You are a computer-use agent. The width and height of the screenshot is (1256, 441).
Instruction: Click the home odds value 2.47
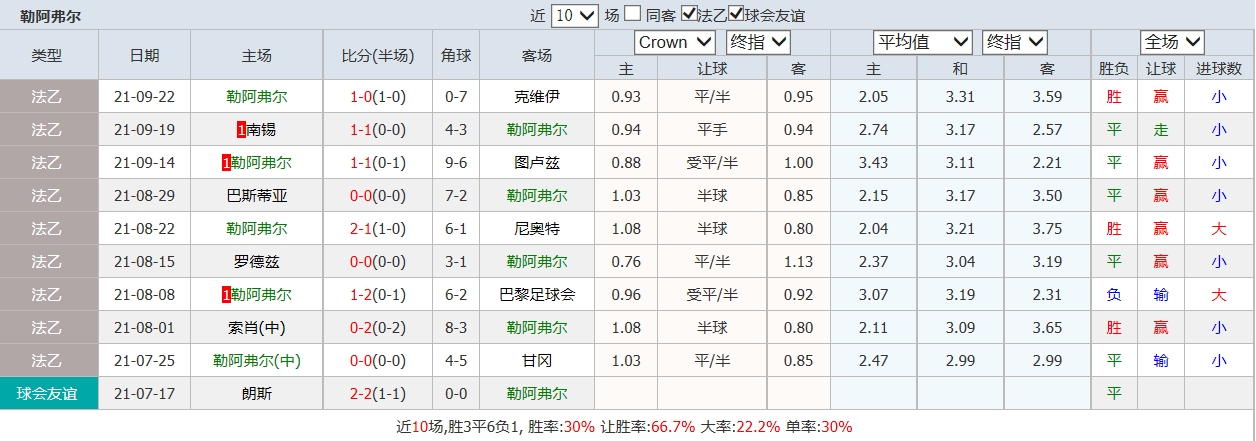[x=873, y=360]
